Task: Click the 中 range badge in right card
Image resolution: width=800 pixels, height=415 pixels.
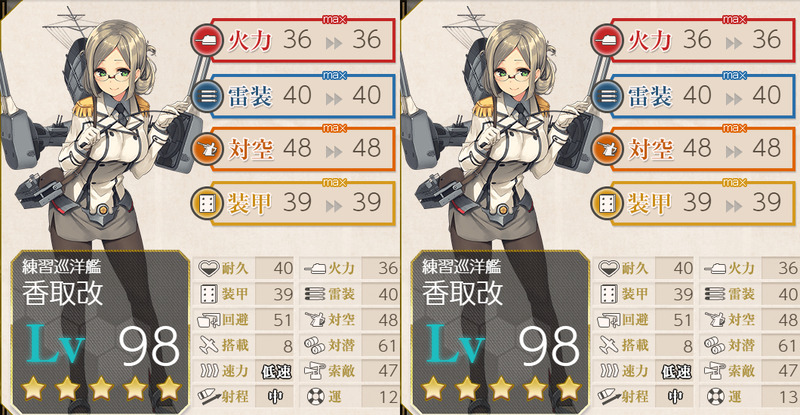Action: pos(676,396)
